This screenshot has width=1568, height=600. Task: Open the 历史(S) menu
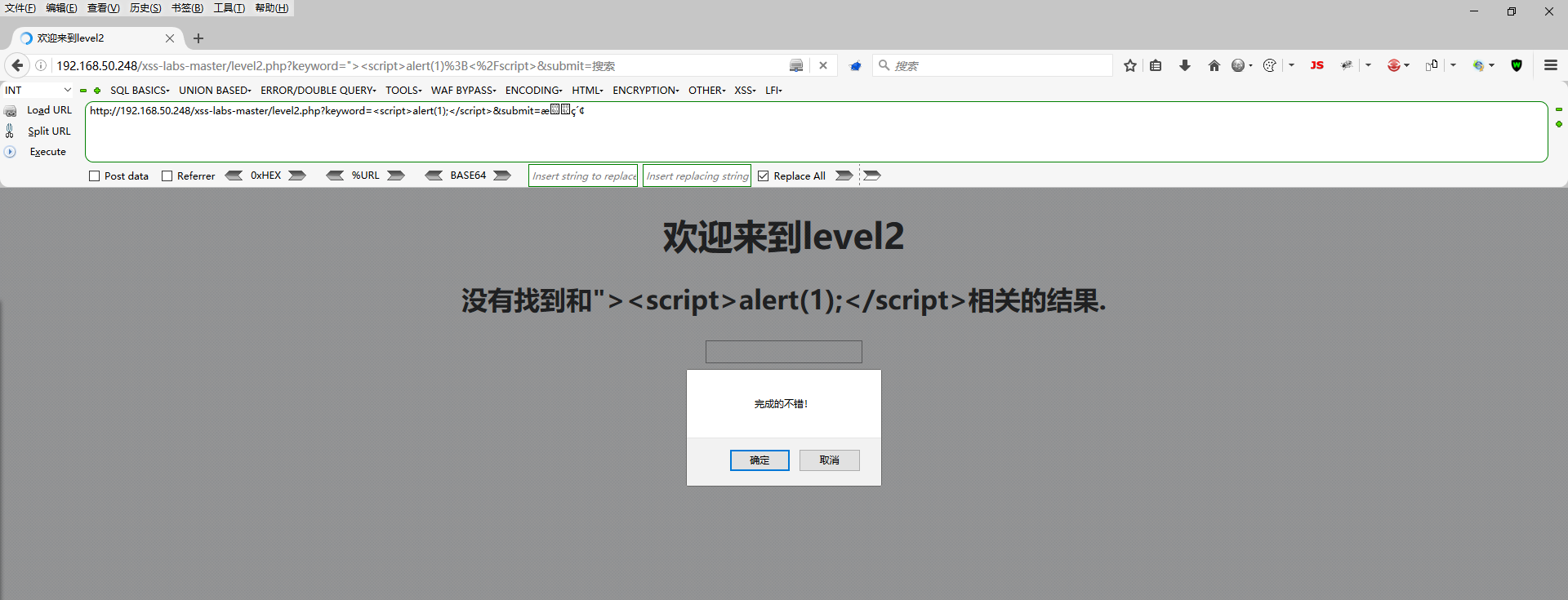click(x=145, y=8)
